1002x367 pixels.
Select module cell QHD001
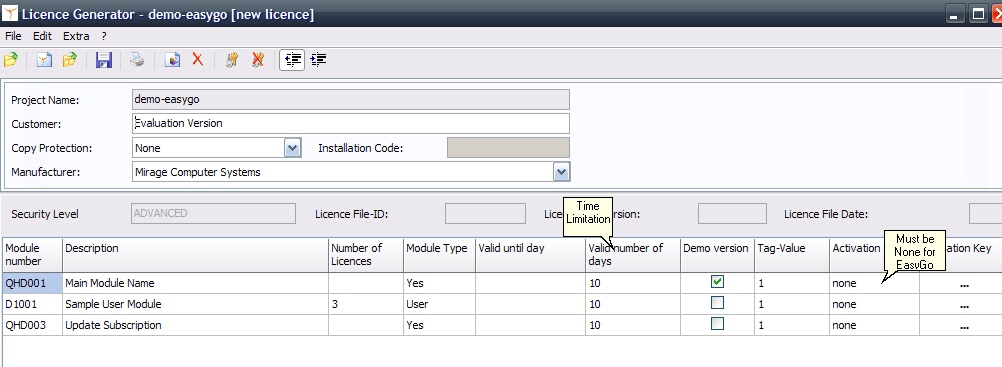pos(32,283)
